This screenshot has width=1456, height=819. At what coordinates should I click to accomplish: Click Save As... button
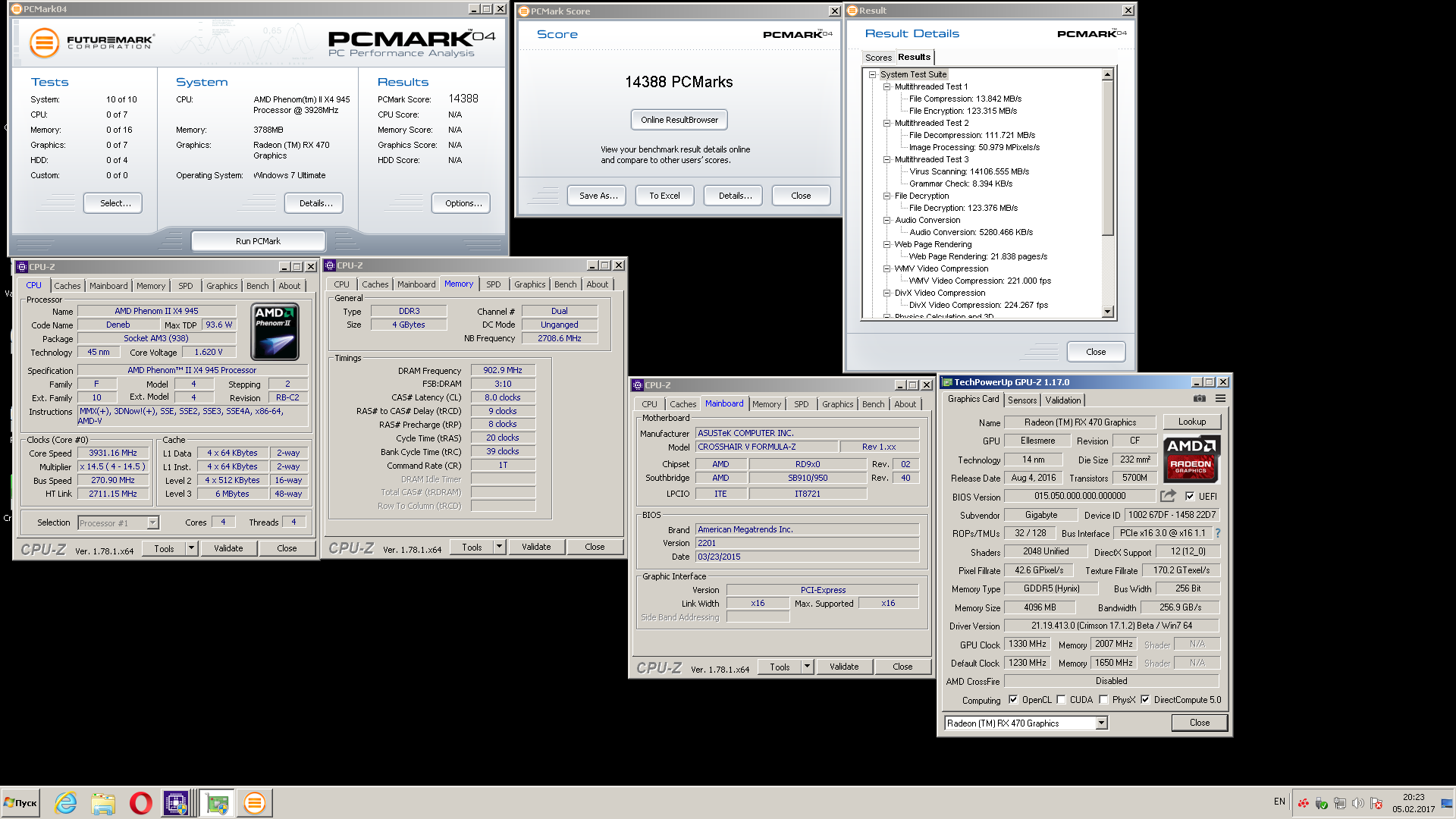[598, 196]
